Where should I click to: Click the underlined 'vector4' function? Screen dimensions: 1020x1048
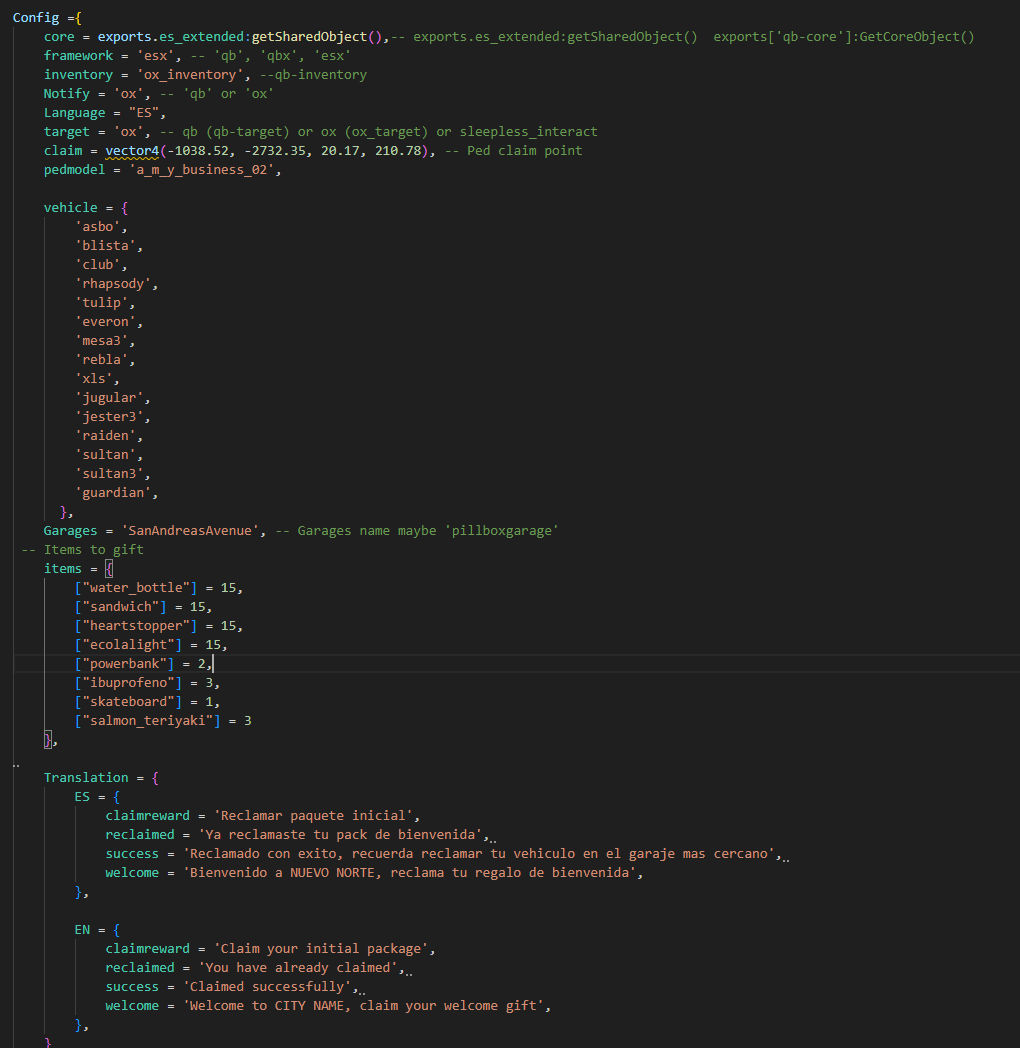click(132, 151)
